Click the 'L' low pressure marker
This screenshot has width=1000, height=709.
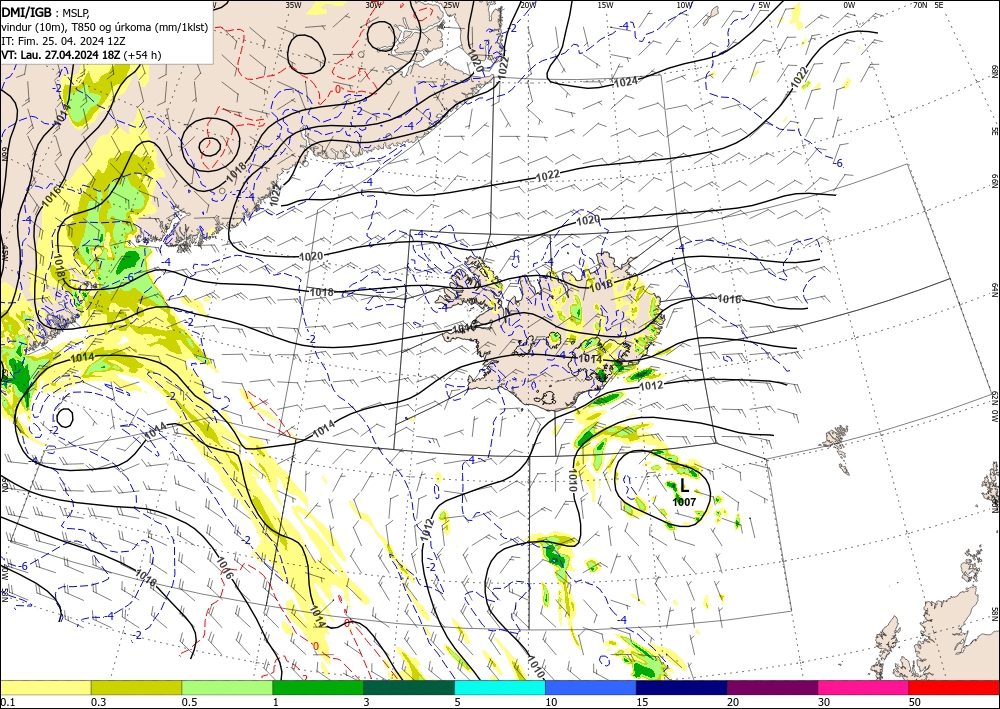[684, 486]
